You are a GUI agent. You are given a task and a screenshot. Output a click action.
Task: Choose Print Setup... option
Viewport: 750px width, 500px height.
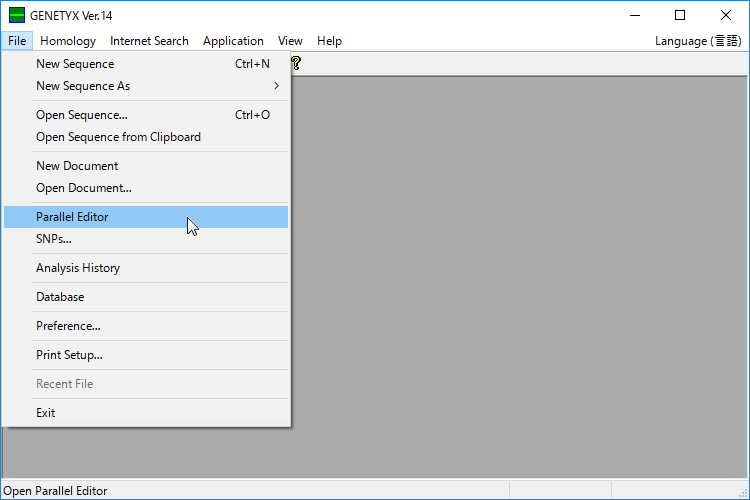pyautogui.click(x=146, y=355)
